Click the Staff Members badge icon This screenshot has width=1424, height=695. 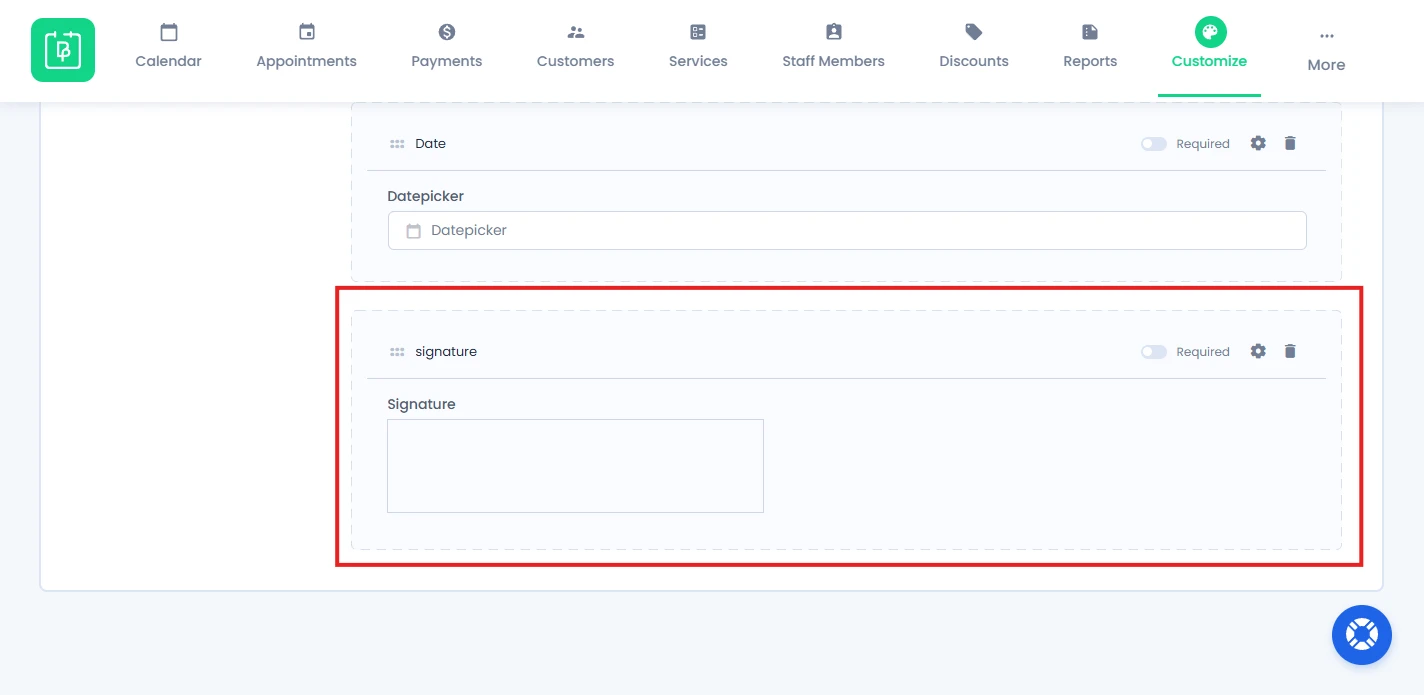click(834, 32)
